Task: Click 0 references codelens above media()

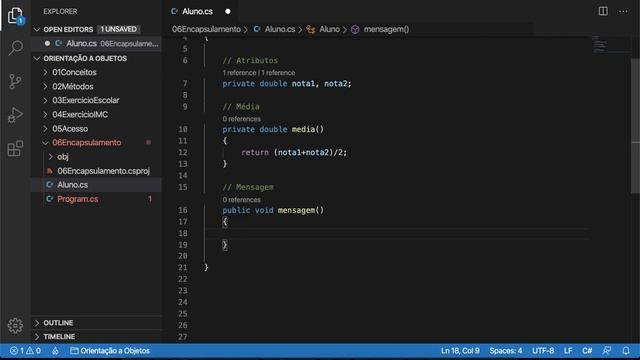Action: (241, 119)
